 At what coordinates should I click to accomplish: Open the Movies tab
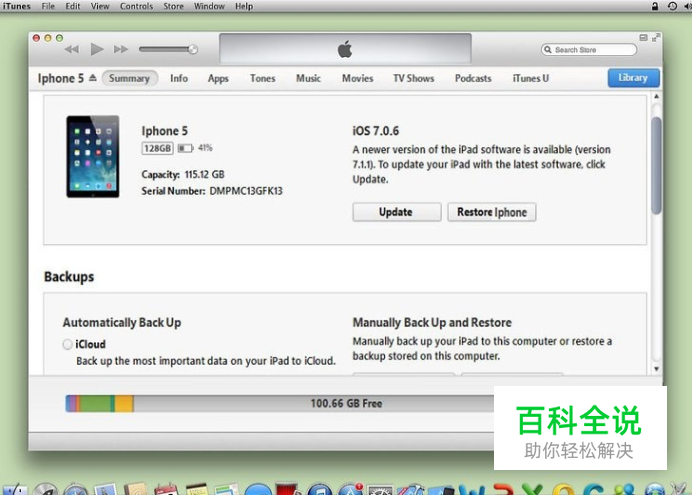click(357, 78)
